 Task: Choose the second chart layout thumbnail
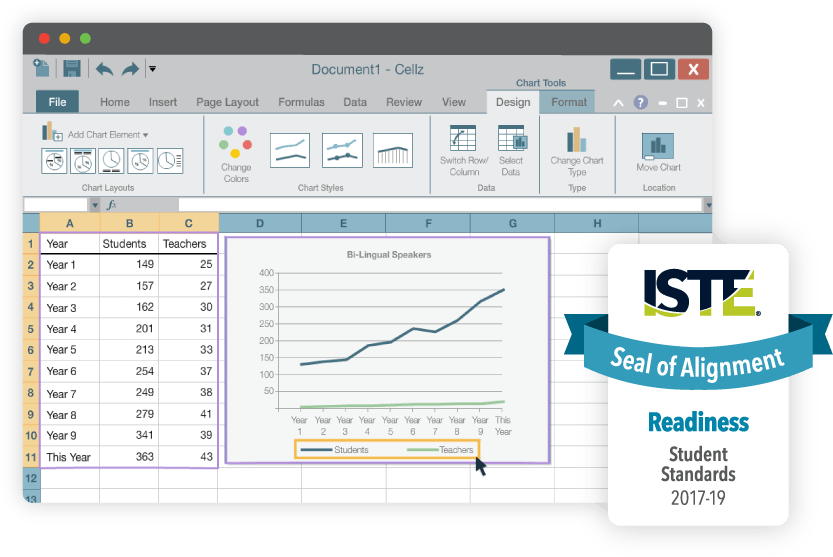point(83,161)
